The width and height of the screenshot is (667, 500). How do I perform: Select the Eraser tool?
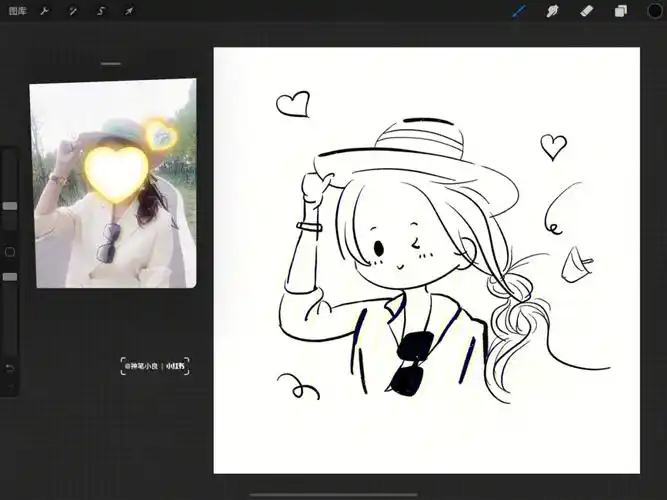[586, 11]
